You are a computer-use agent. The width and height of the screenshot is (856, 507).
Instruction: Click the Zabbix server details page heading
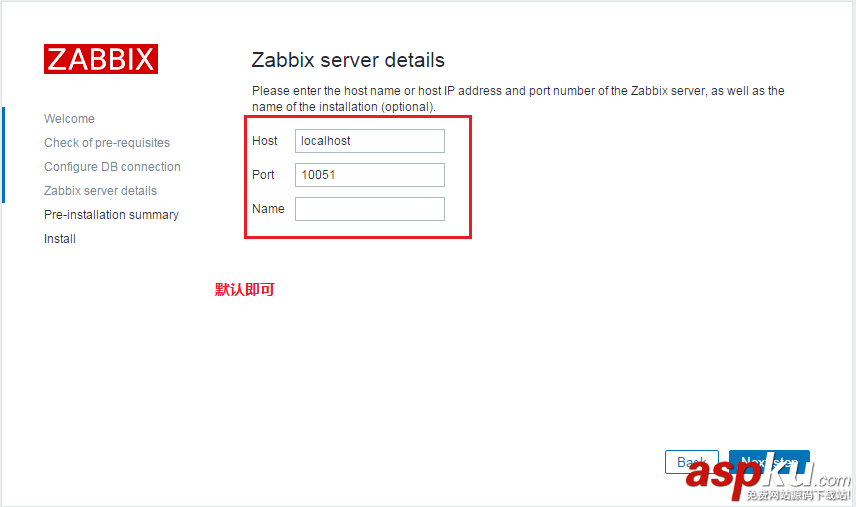(x=348, y=60)
